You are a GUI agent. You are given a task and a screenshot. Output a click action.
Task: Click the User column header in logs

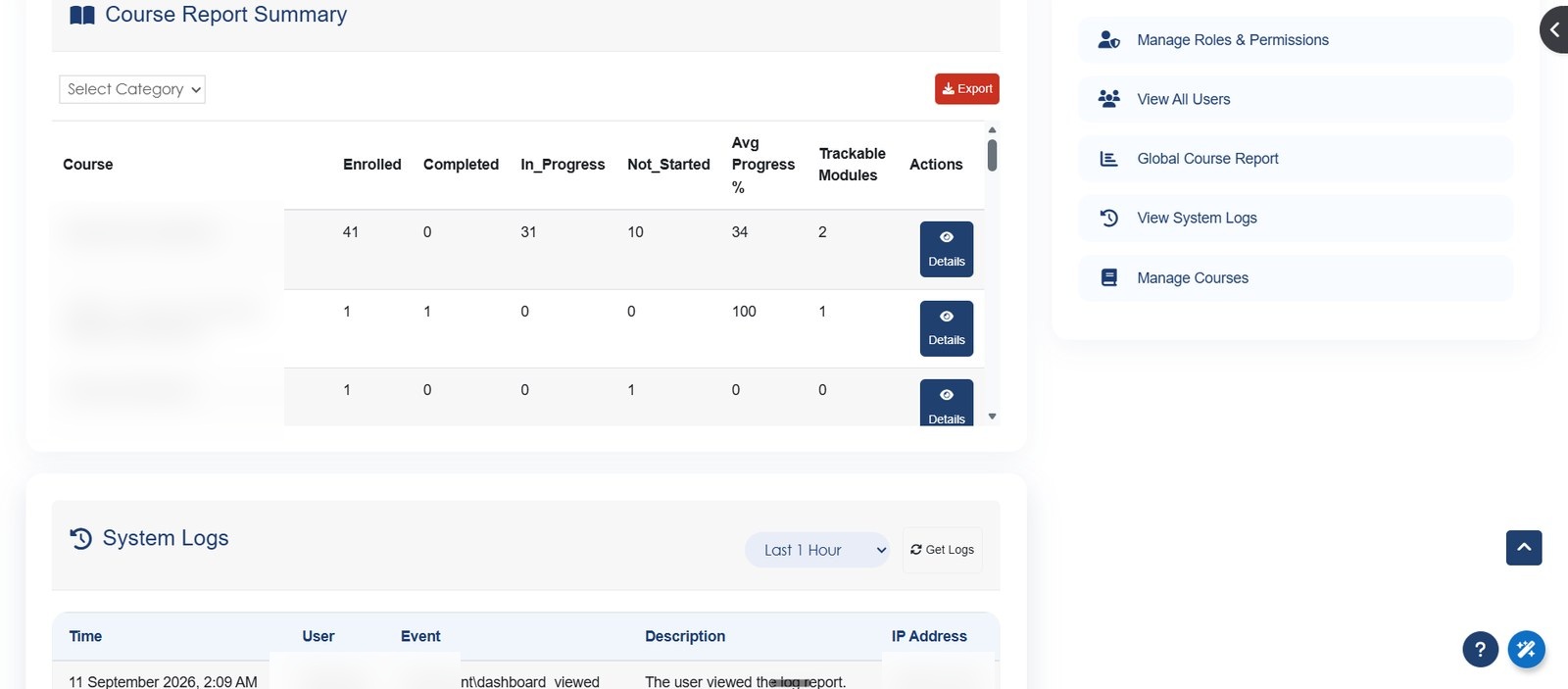(x=318, y=636)
